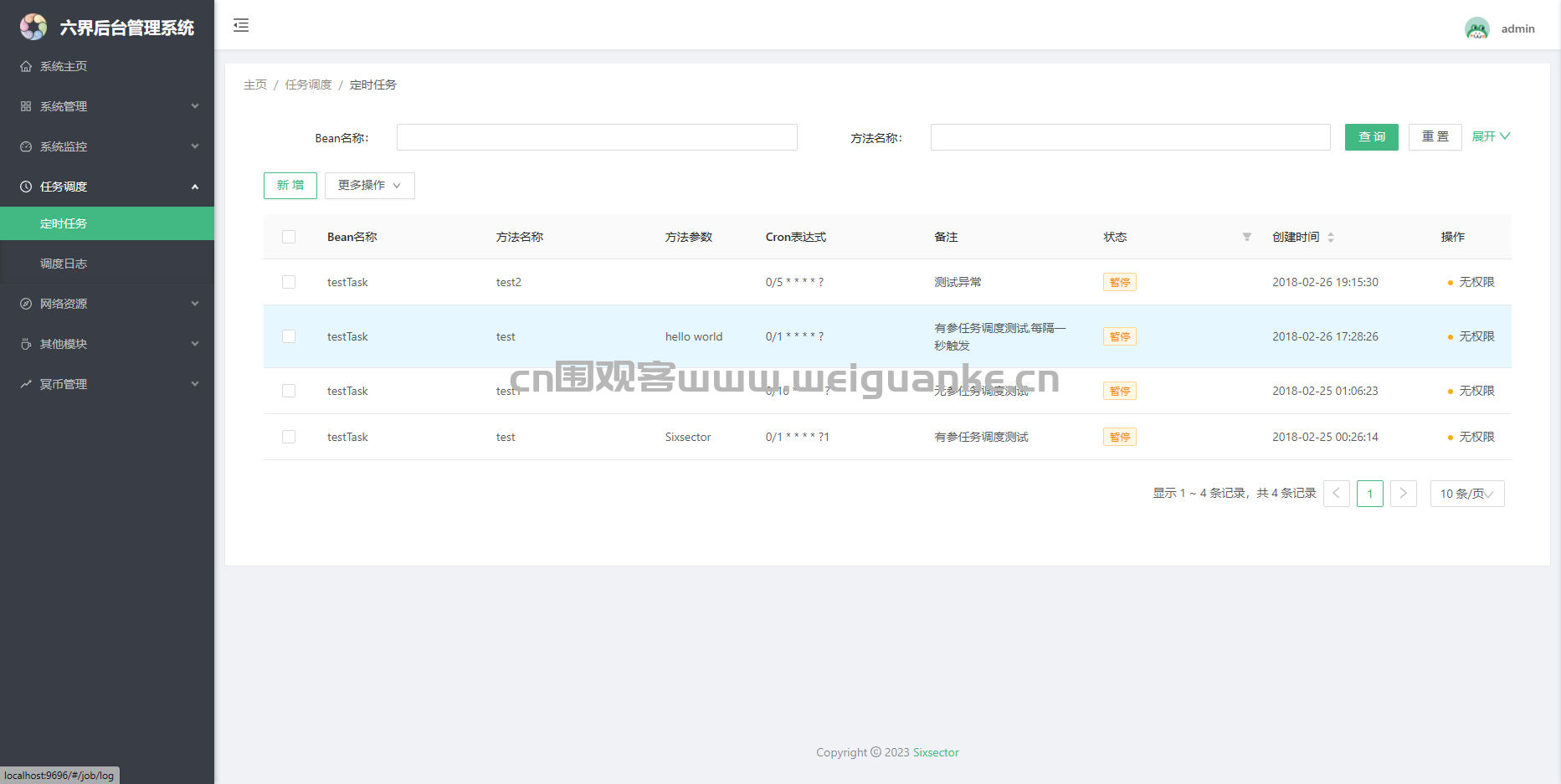Click the 2018-02-26 17:28:26 timestamp

click(x=1326, y=336)
